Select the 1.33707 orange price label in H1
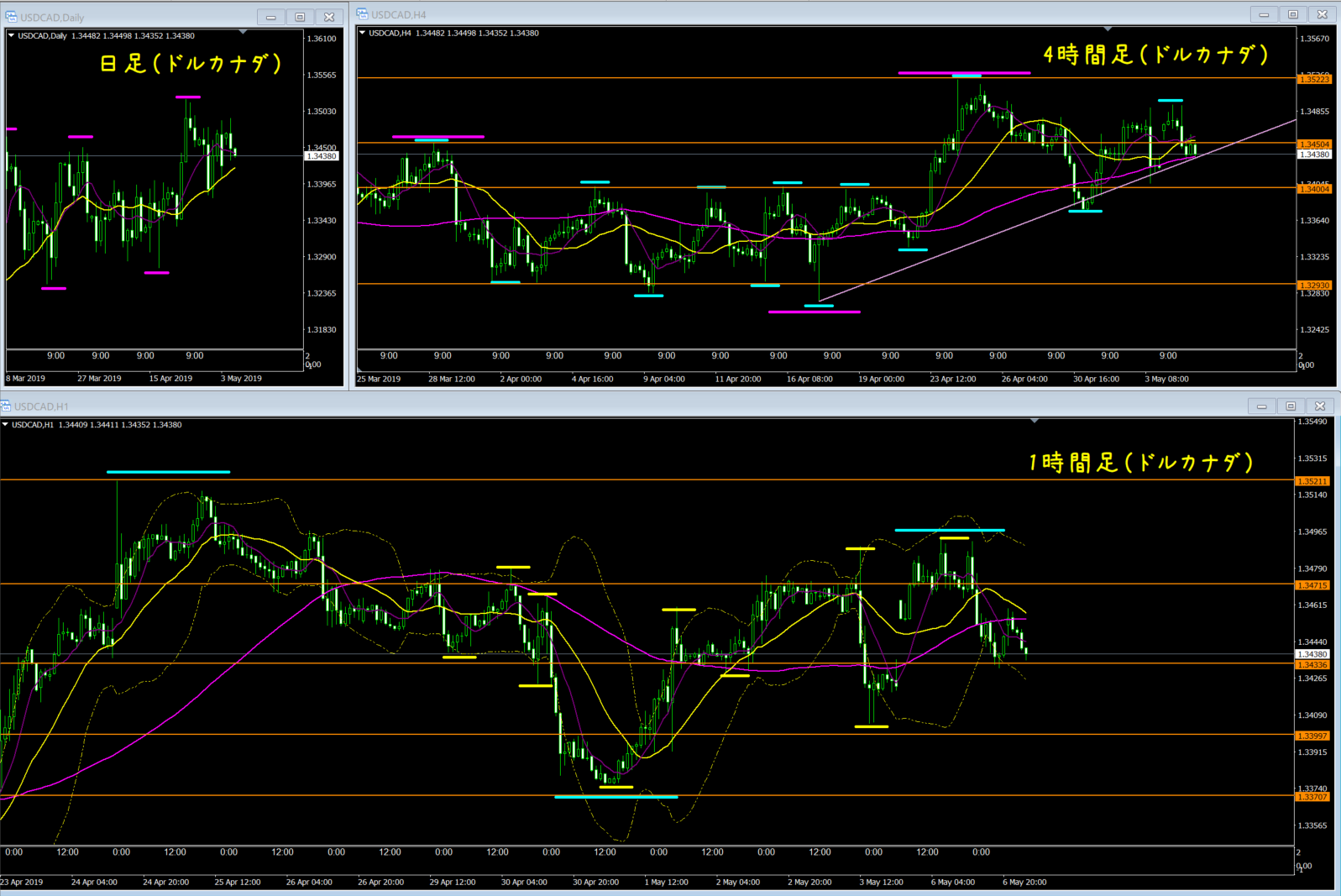Screen dimensions: 1341x896 tap(1312, 797)
